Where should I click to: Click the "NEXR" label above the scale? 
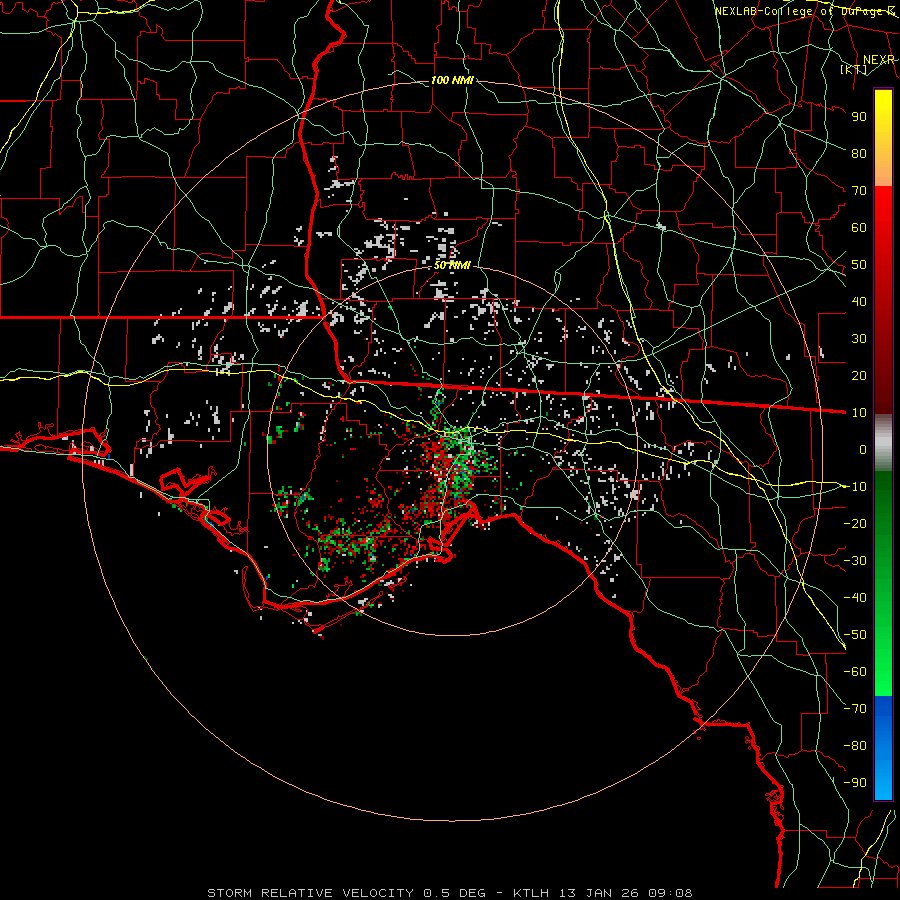(x=878, y=59)
